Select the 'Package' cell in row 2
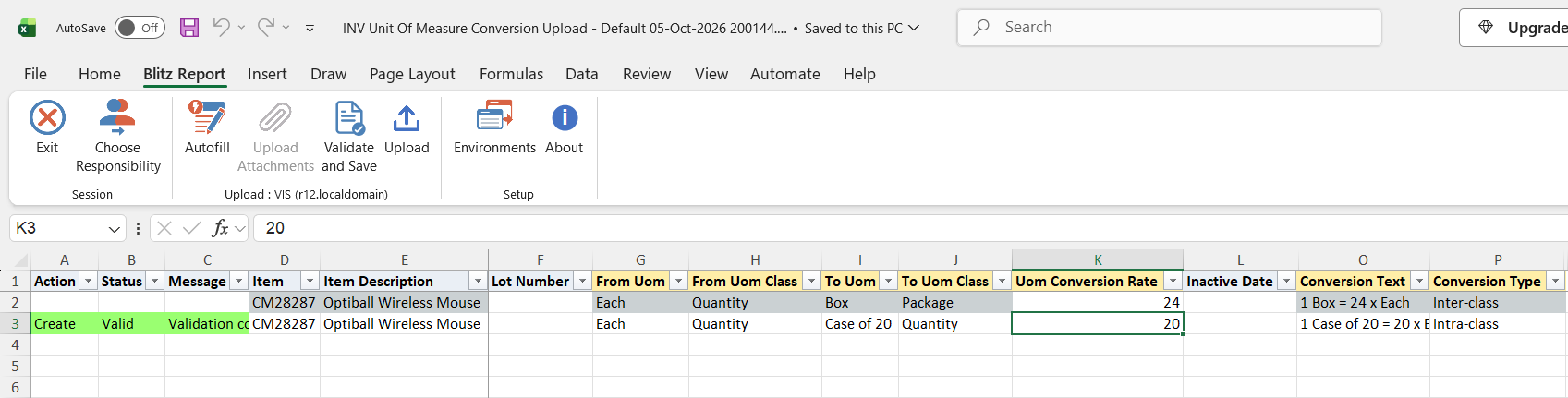The image size is (1568, 398). pos(955,302)
